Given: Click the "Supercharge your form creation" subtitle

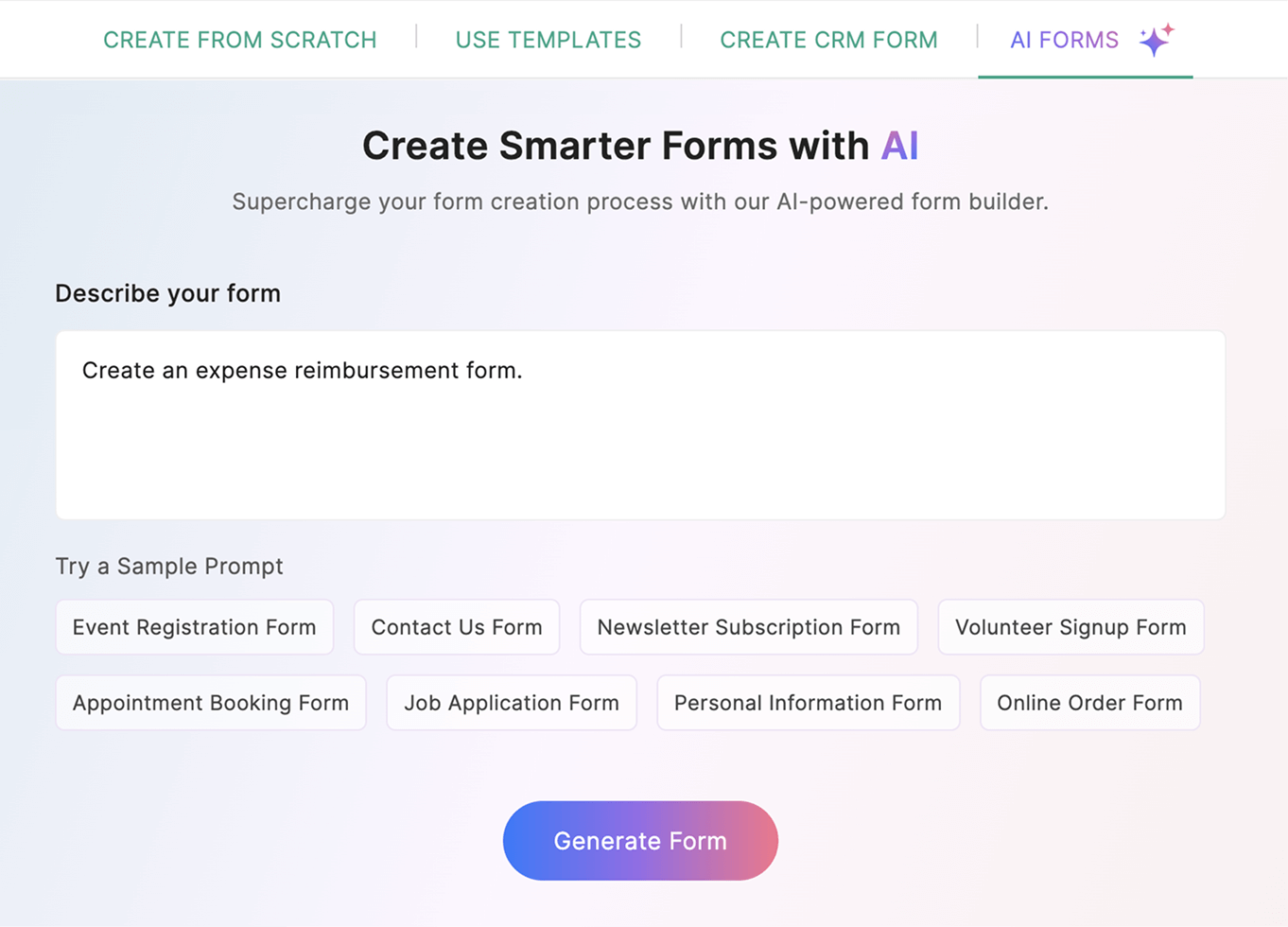Looking at the screenshot, I should pyautogui.click(x=640, y=201).
